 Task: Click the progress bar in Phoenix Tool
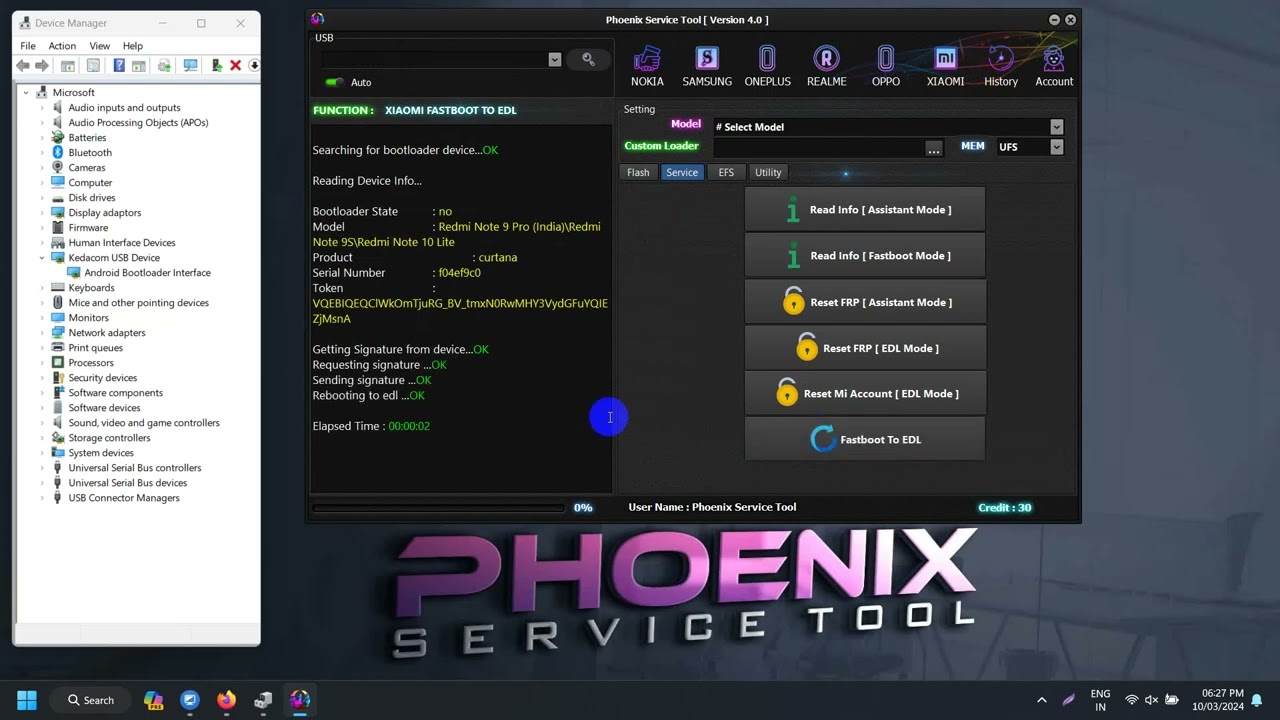[439, 508]
